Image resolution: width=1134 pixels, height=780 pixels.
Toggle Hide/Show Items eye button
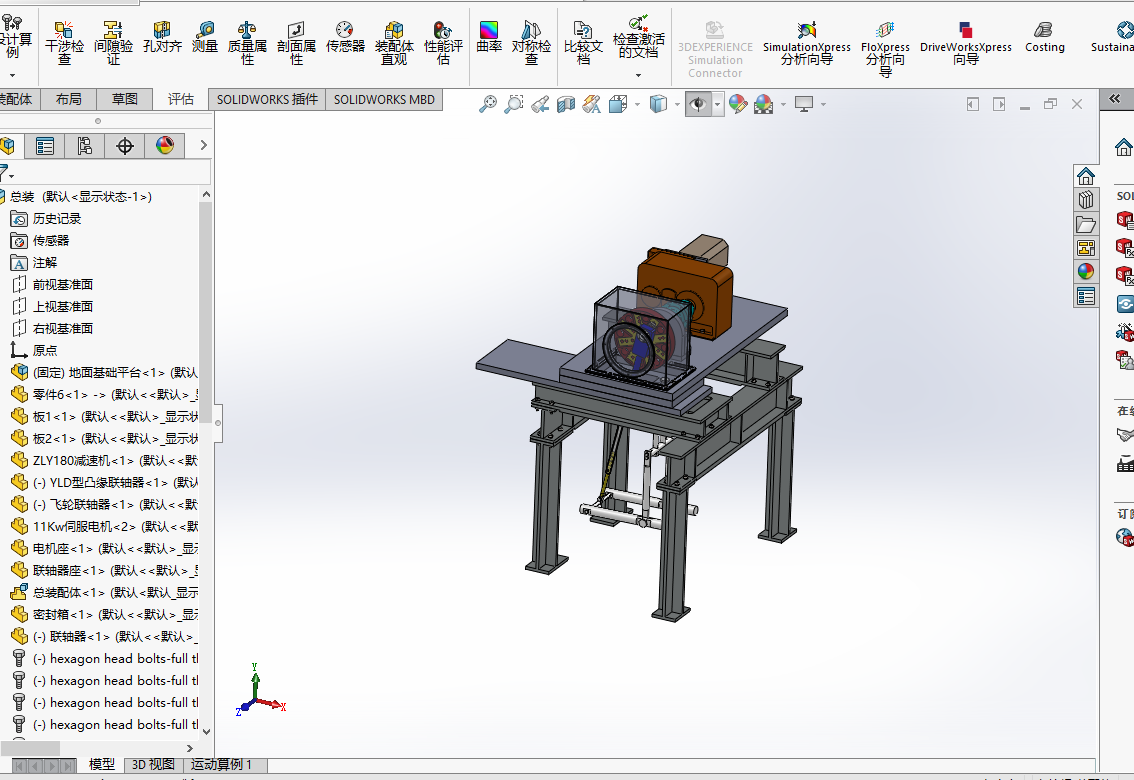(698, 105)
